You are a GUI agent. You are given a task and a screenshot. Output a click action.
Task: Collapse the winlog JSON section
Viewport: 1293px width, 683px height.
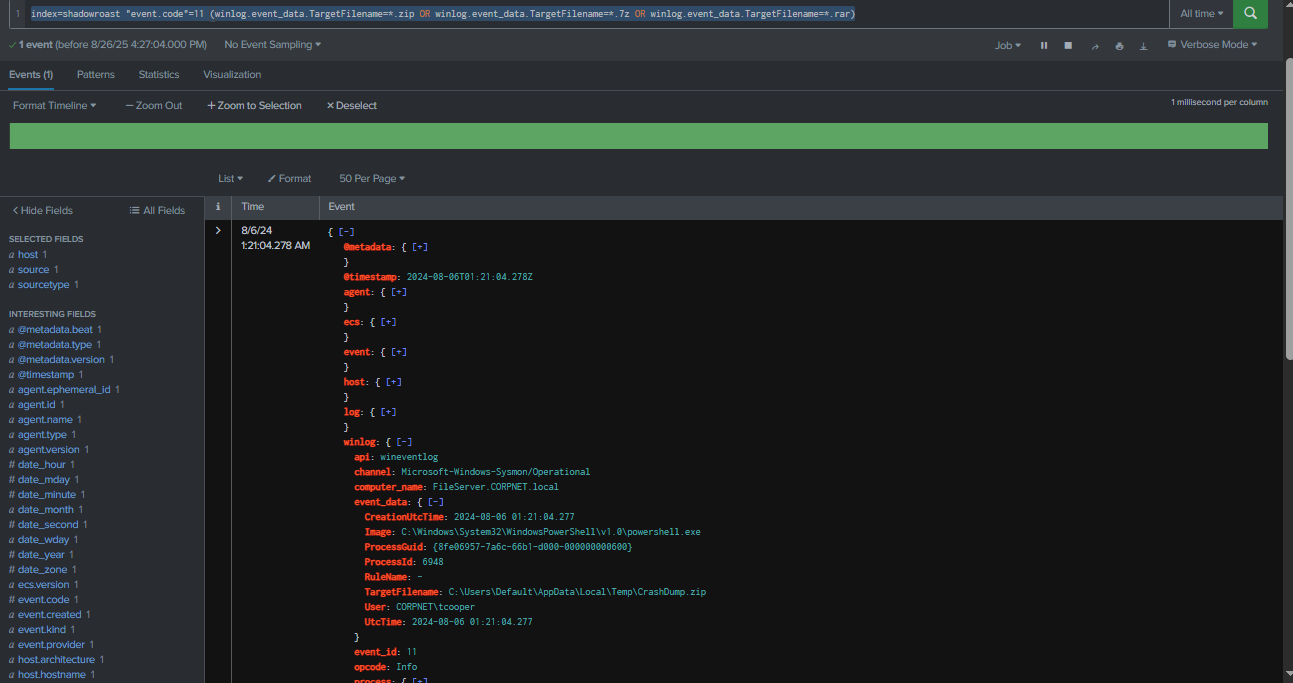point(404,442)
